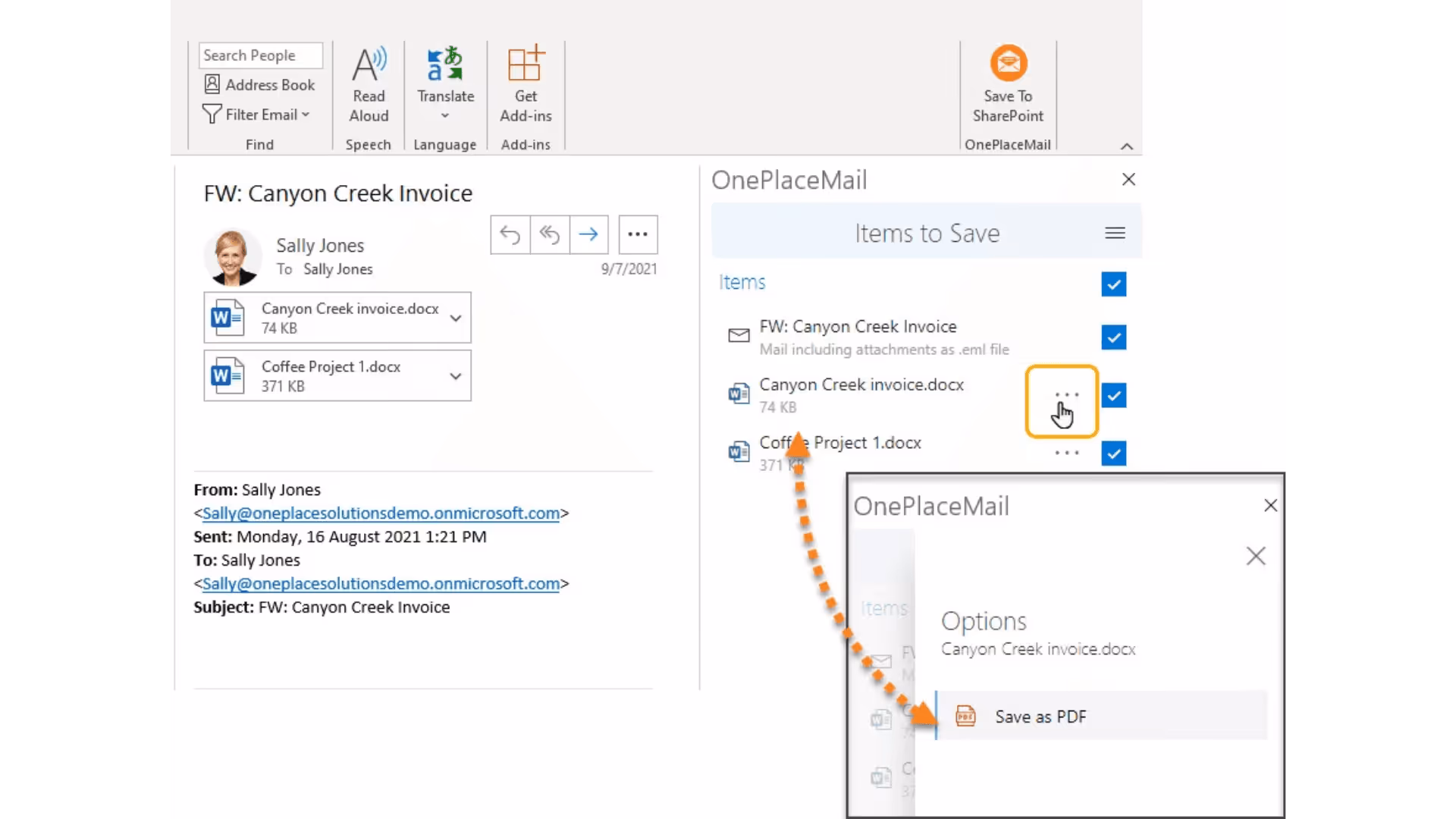Click the Word icon of Coffee Project attachment
This screenshot has height=819, width=1456.
coord(227,375)
